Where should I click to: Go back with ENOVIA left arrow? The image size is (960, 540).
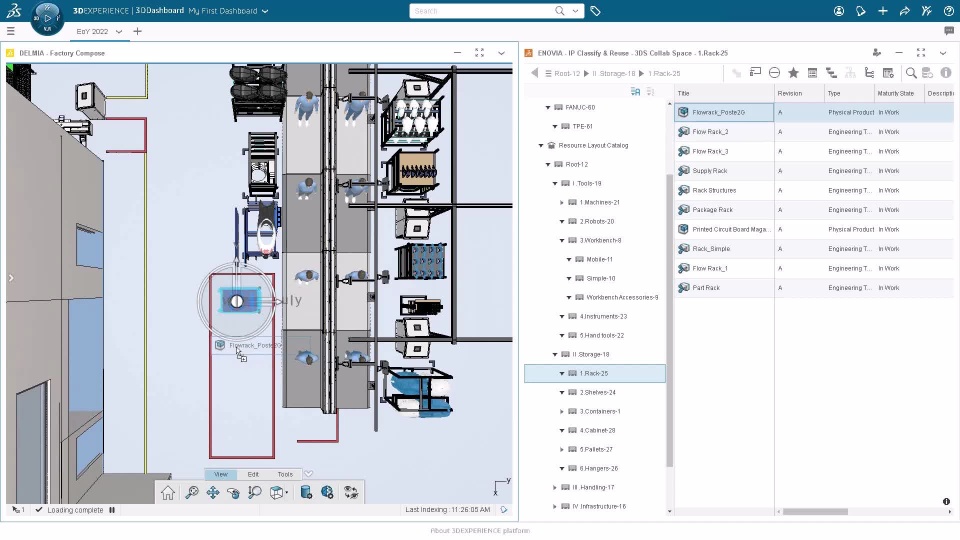[x=534, y=73]
